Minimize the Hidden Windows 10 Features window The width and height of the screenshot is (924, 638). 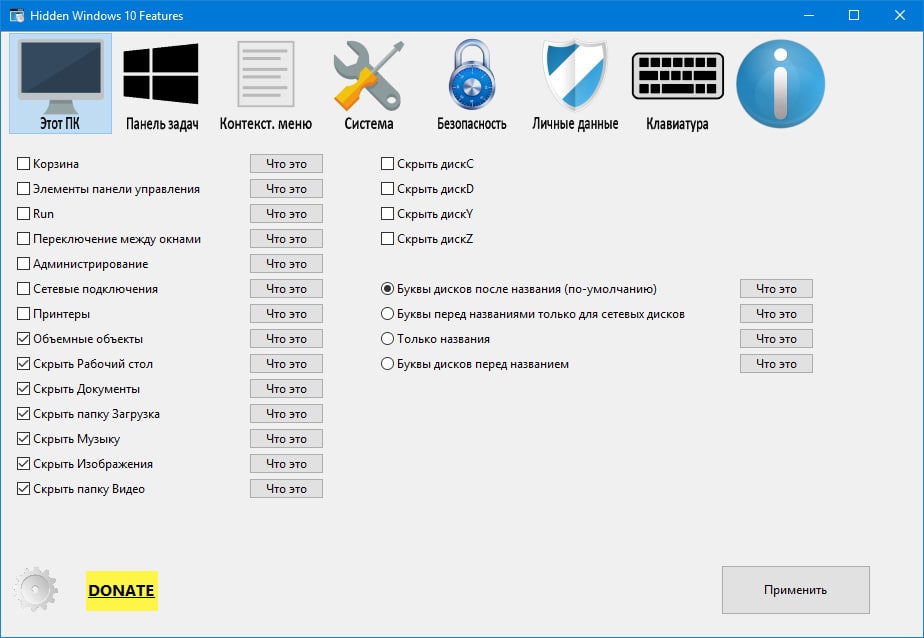[808, 15]
